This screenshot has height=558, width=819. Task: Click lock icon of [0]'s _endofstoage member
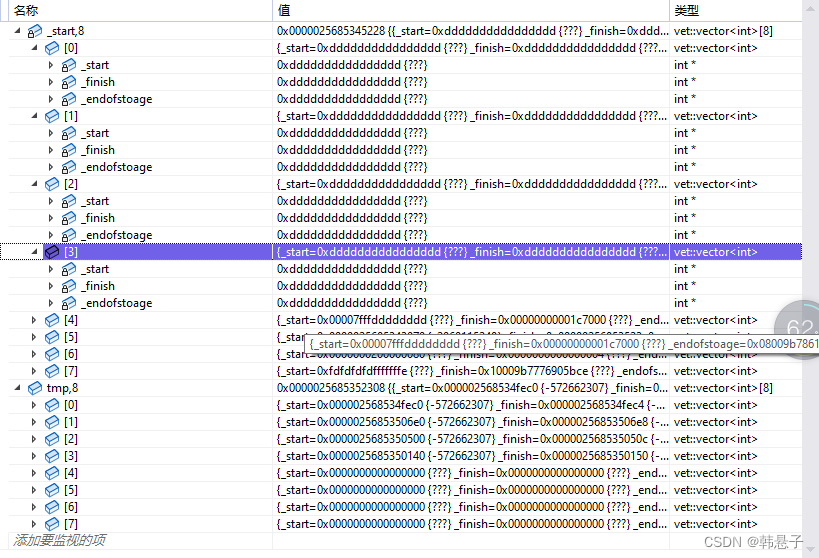click(68, 99)
